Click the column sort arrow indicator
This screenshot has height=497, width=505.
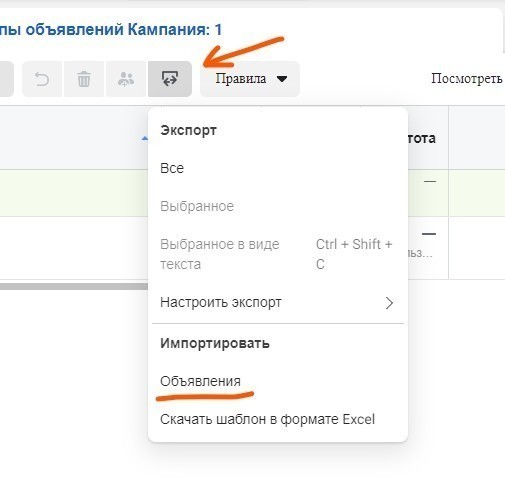click(144, 138)
